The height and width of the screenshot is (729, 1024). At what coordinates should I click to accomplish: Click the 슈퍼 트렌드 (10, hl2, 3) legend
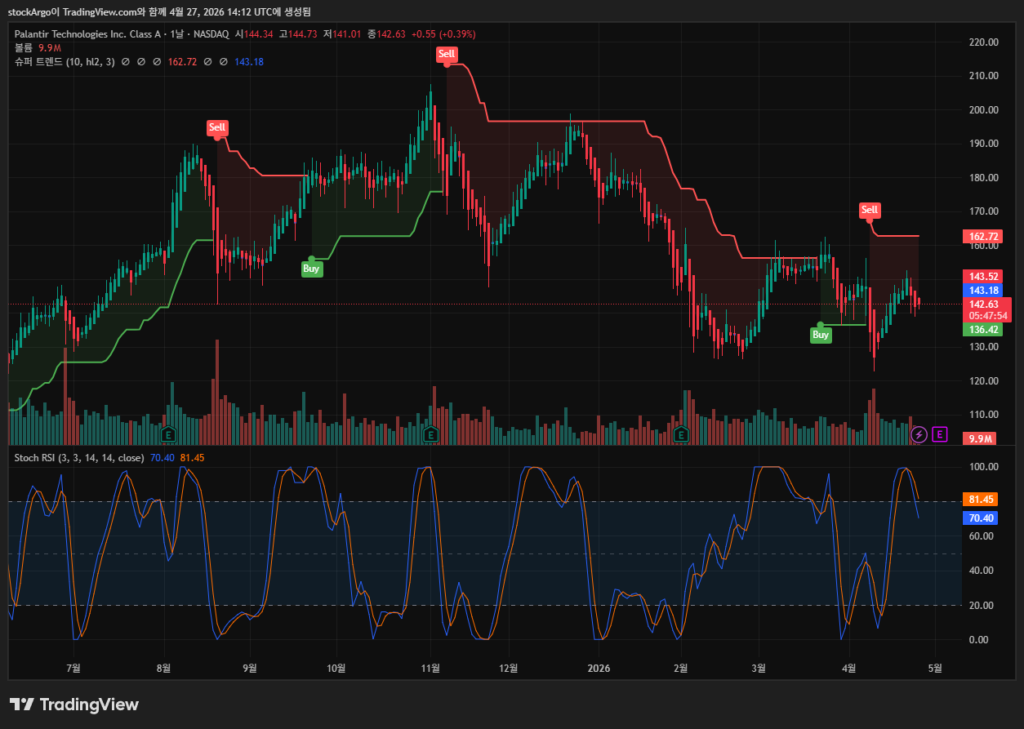point(65,62)
